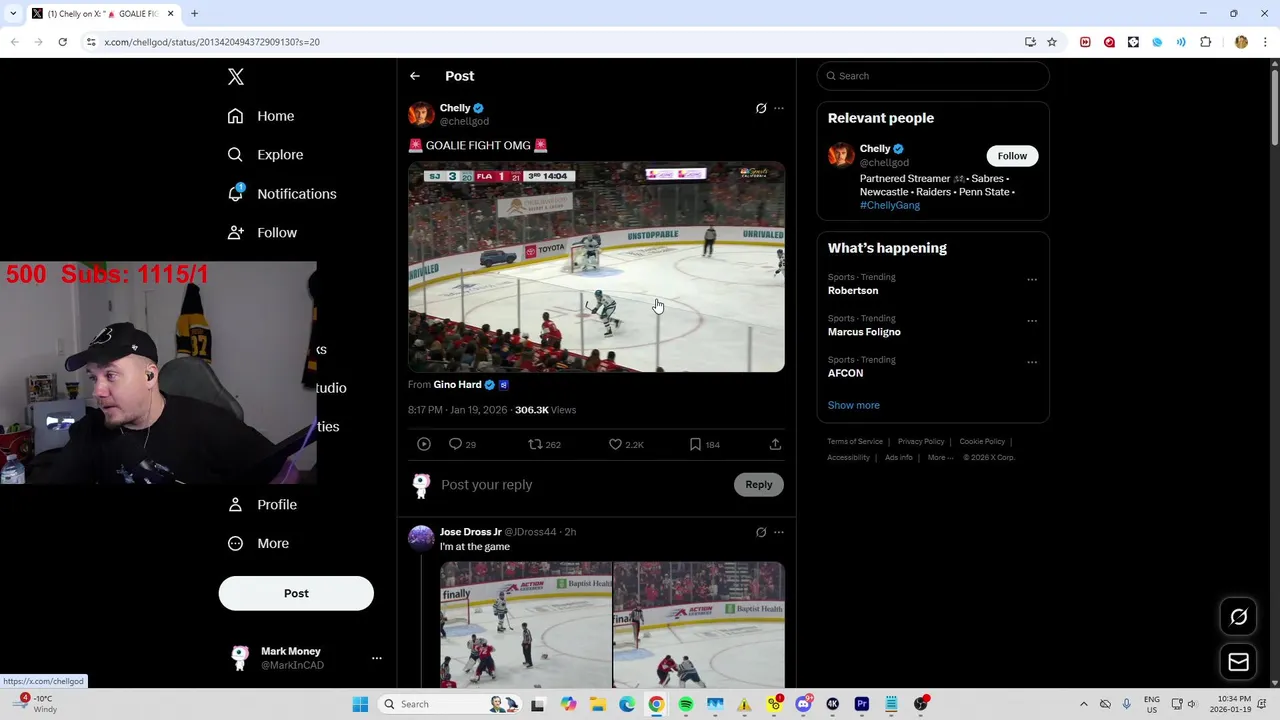Open Profile in X sidebar
This screenshot has height=720, width=1280.
(262, 505)
